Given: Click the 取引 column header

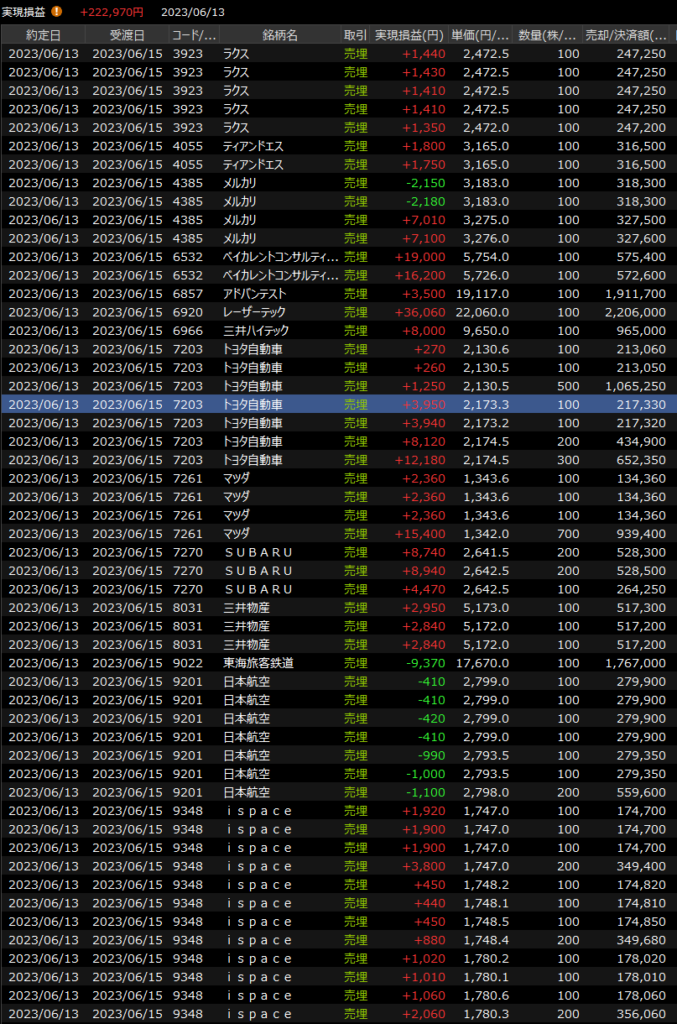Looking at the screenshot, I should click(355, 35).
